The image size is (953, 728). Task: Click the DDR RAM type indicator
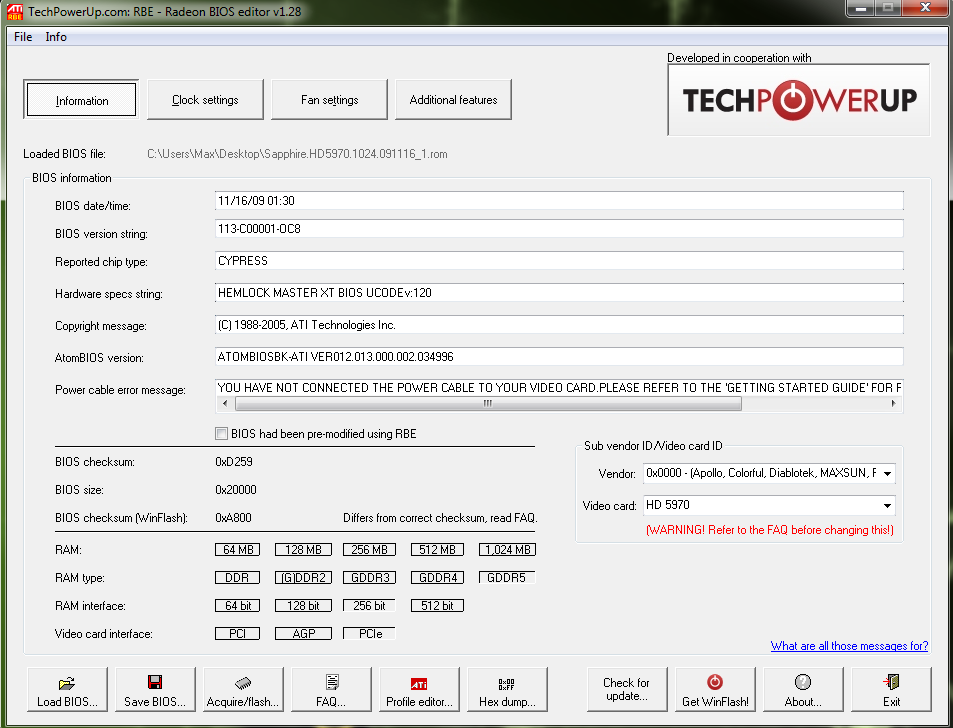click(x=238, y=577)
